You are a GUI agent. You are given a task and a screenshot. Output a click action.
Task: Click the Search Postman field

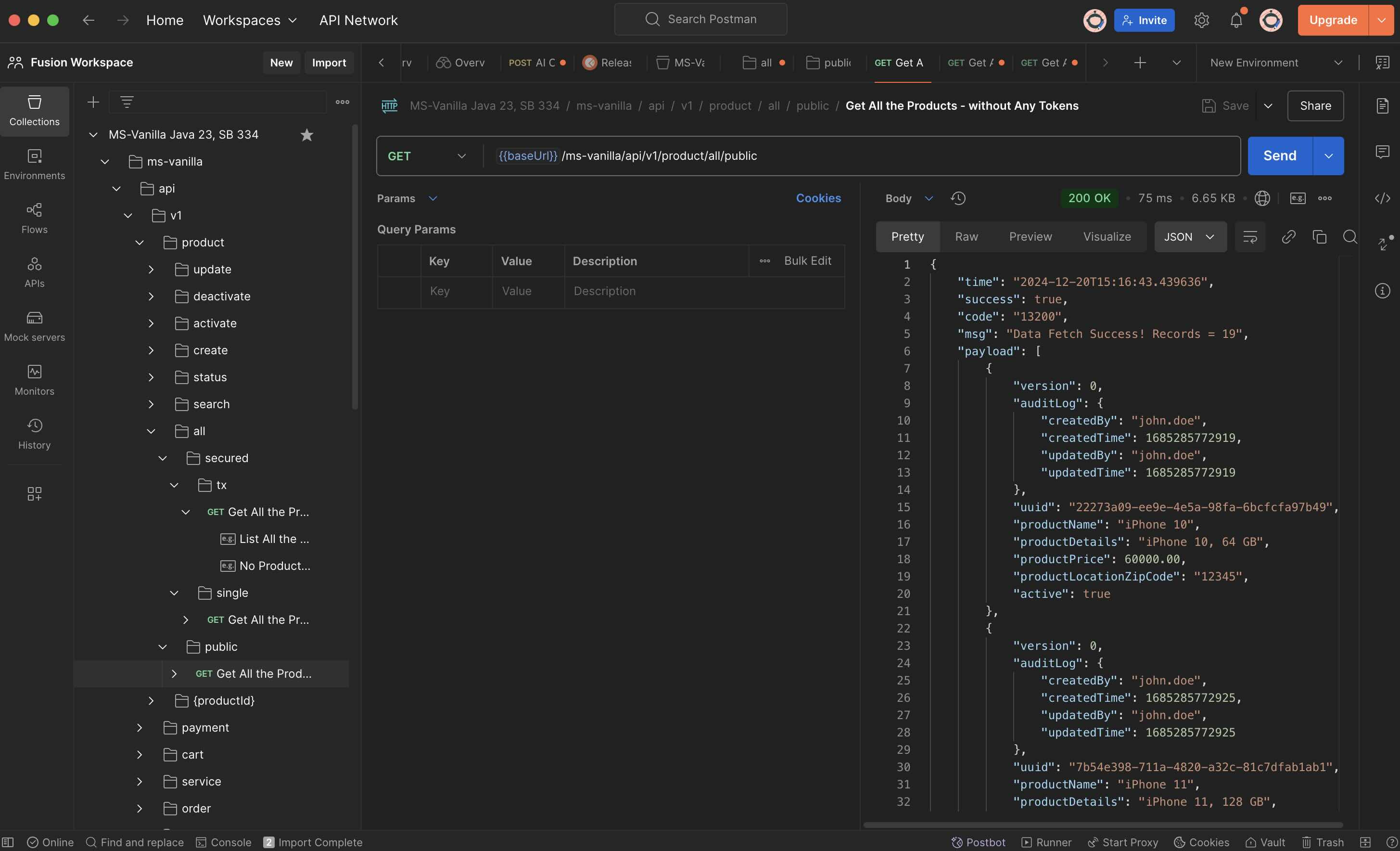700,19
